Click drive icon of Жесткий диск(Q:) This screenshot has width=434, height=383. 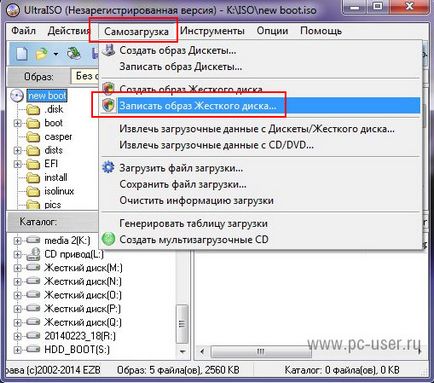click(33, 322)
